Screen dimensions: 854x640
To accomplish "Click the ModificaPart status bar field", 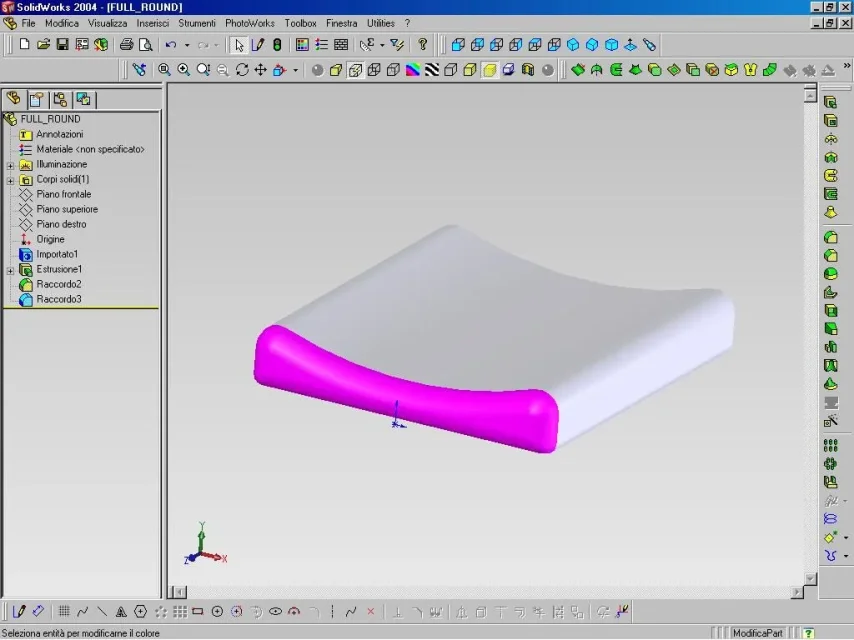I will point(757,633).
